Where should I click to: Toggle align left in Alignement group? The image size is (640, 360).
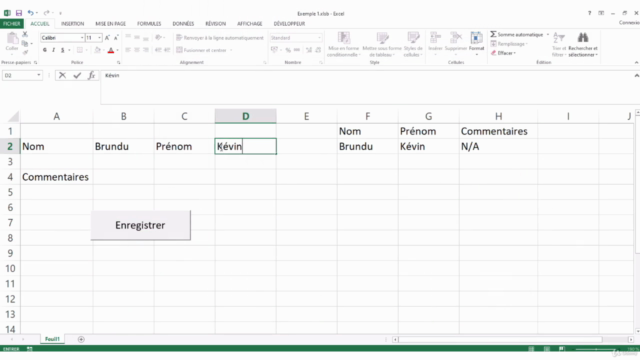pos(128,50)
